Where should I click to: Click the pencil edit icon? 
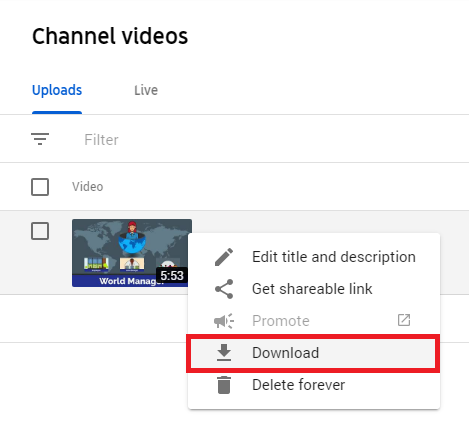click(224, 257)
